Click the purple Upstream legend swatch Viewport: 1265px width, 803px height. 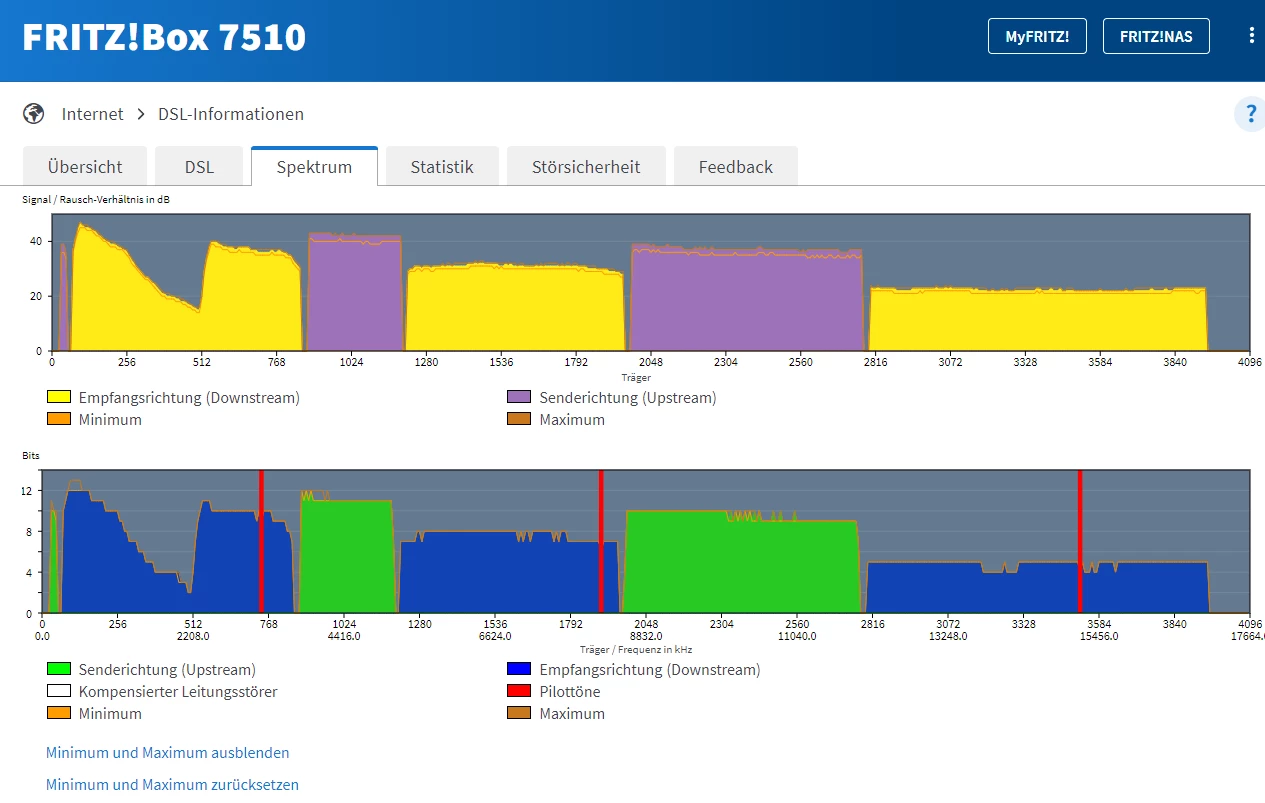click(519, 398)
